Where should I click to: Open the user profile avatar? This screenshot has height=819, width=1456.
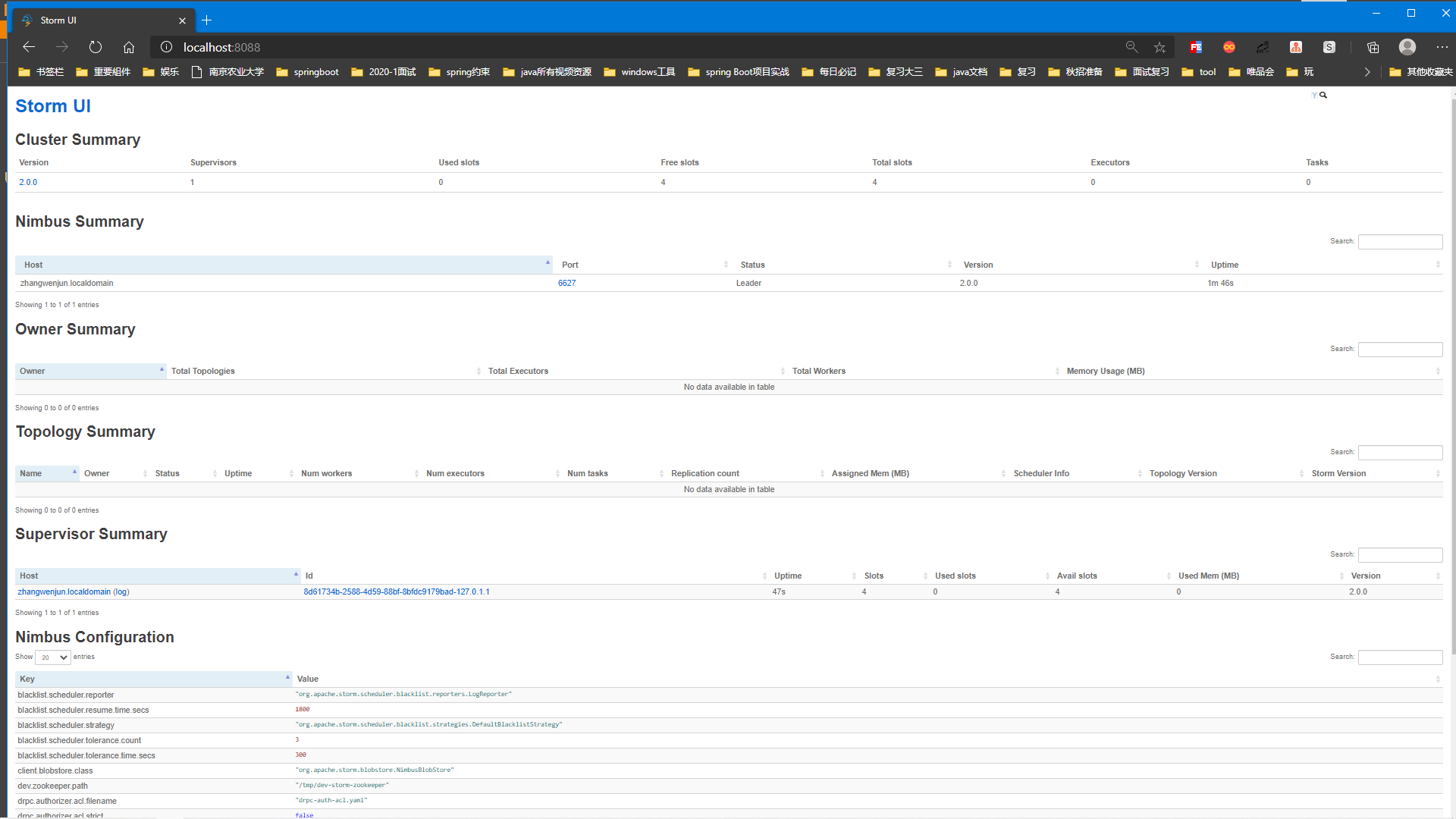(x=1407, y=47)
